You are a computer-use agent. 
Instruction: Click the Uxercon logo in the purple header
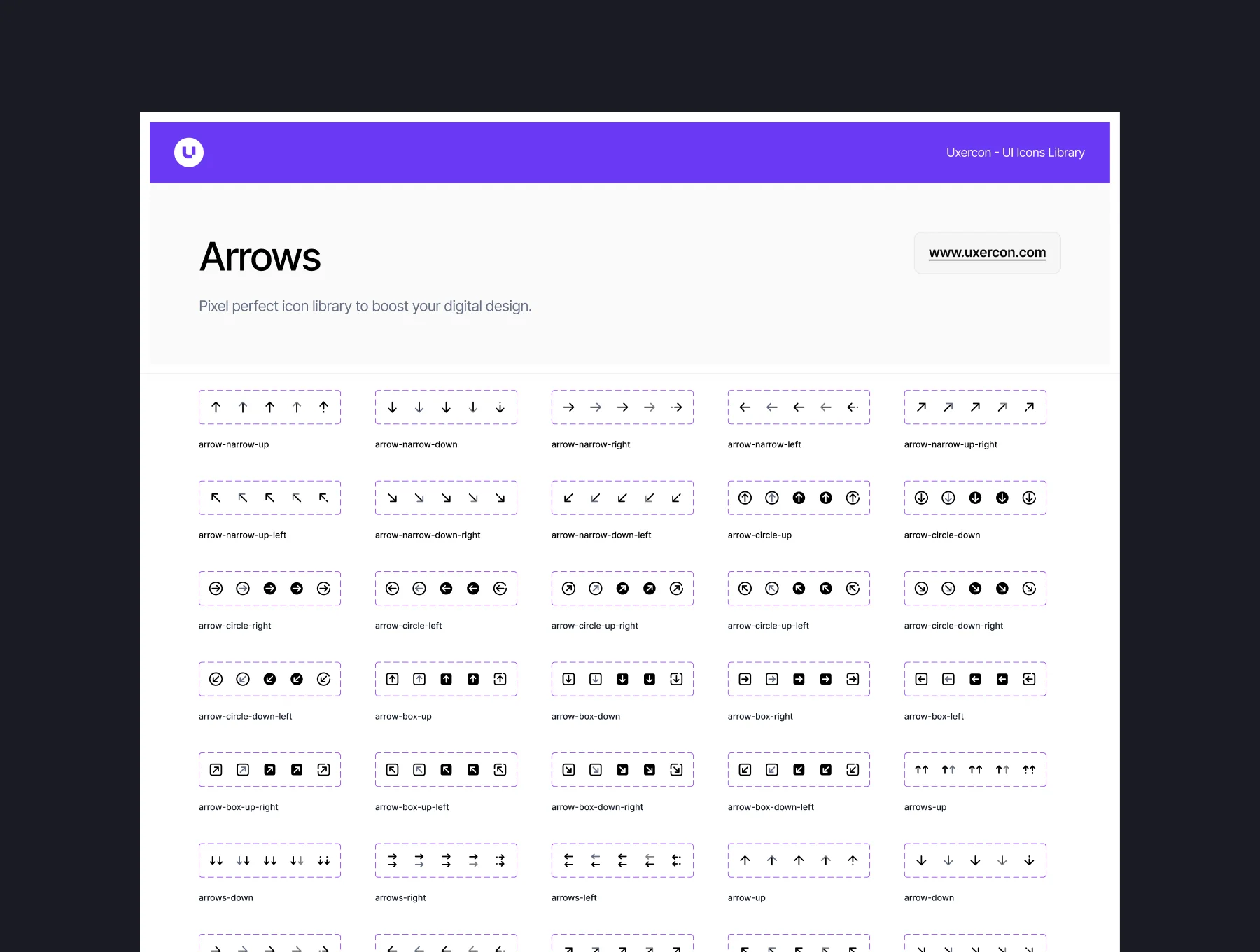tap(189, 153)
